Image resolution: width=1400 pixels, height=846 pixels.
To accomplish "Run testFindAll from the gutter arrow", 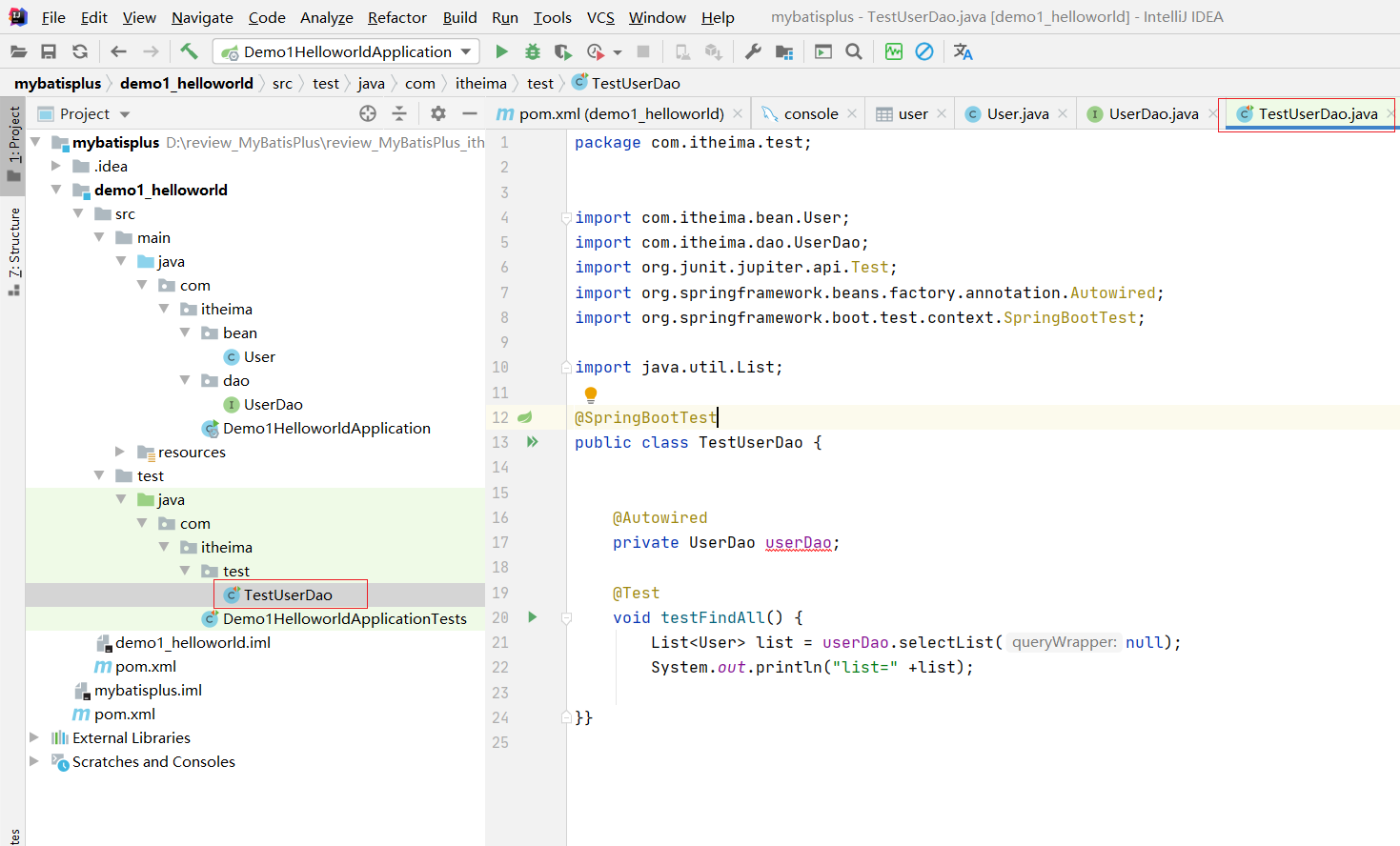I will coord(533,617).
